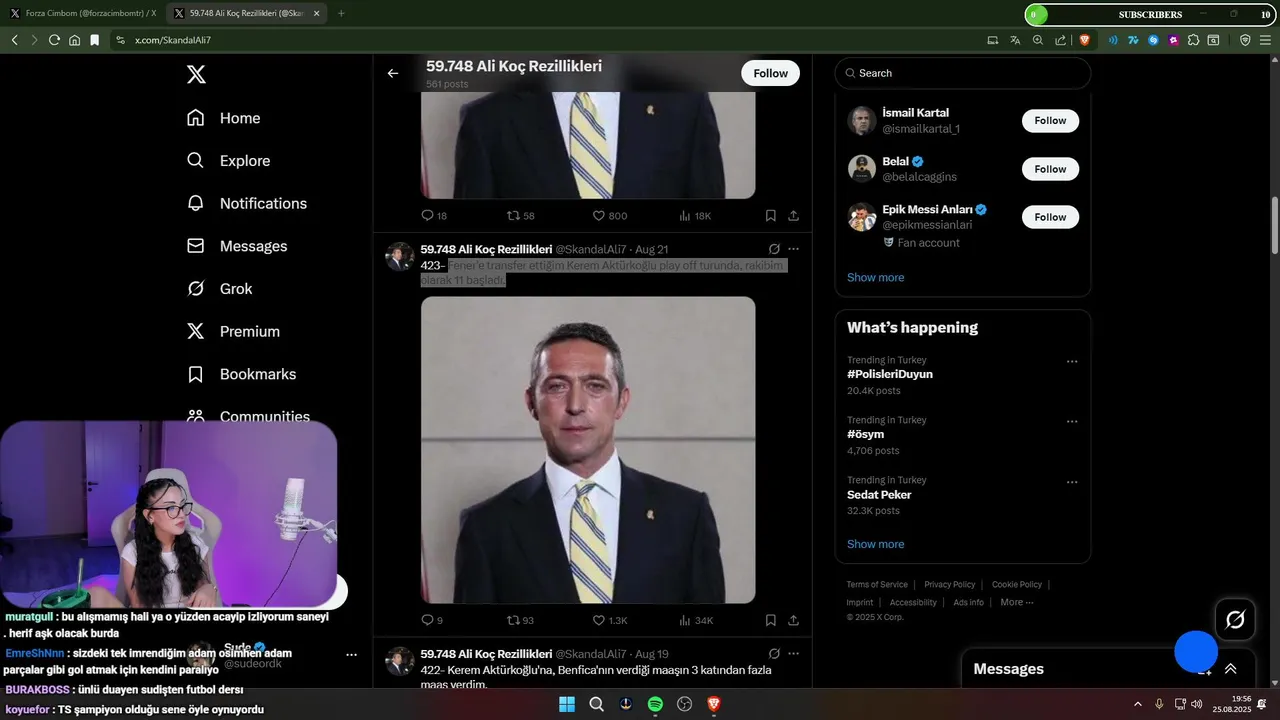Click browser home button
The width and height of the screenshot is (1280, 720).
coord(74,40)
